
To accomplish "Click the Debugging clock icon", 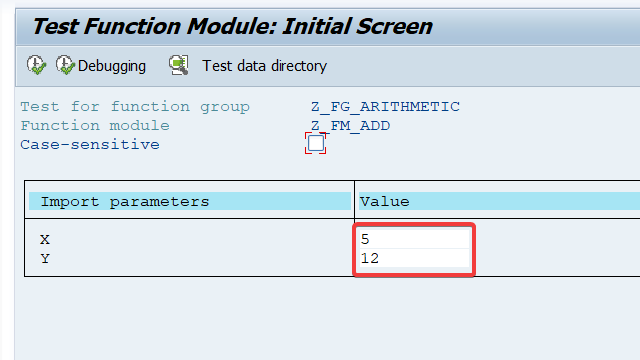I will (x=65, y=65).
